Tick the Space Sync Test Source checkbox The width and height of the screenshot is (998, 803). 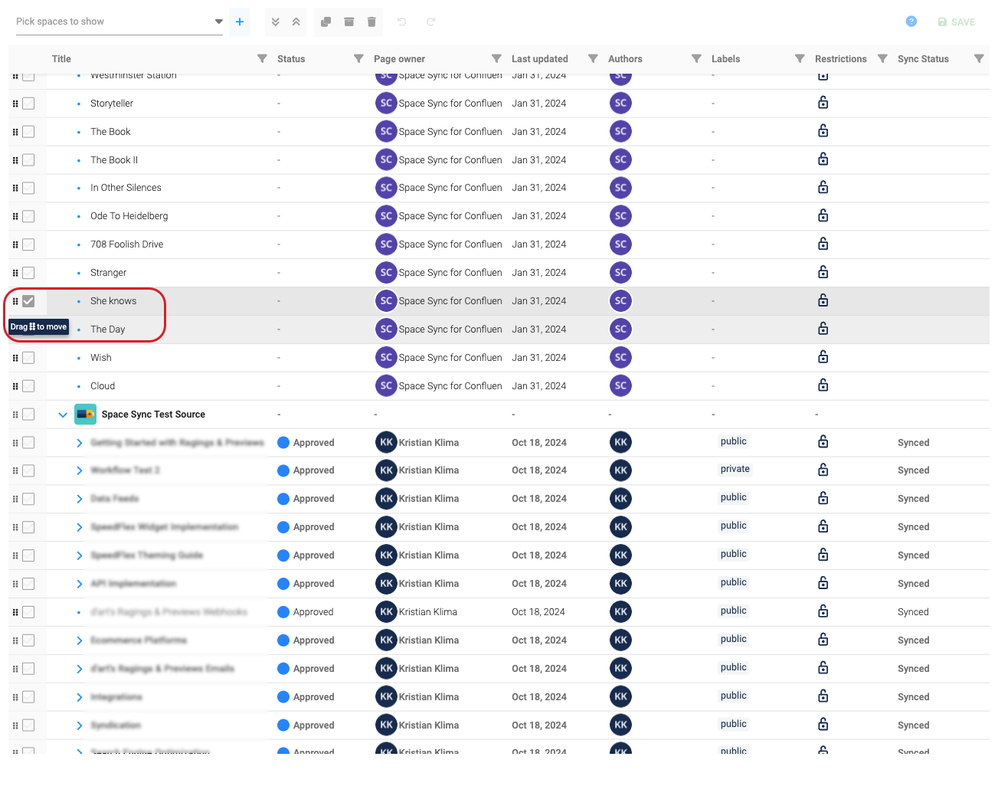[29, 414]
